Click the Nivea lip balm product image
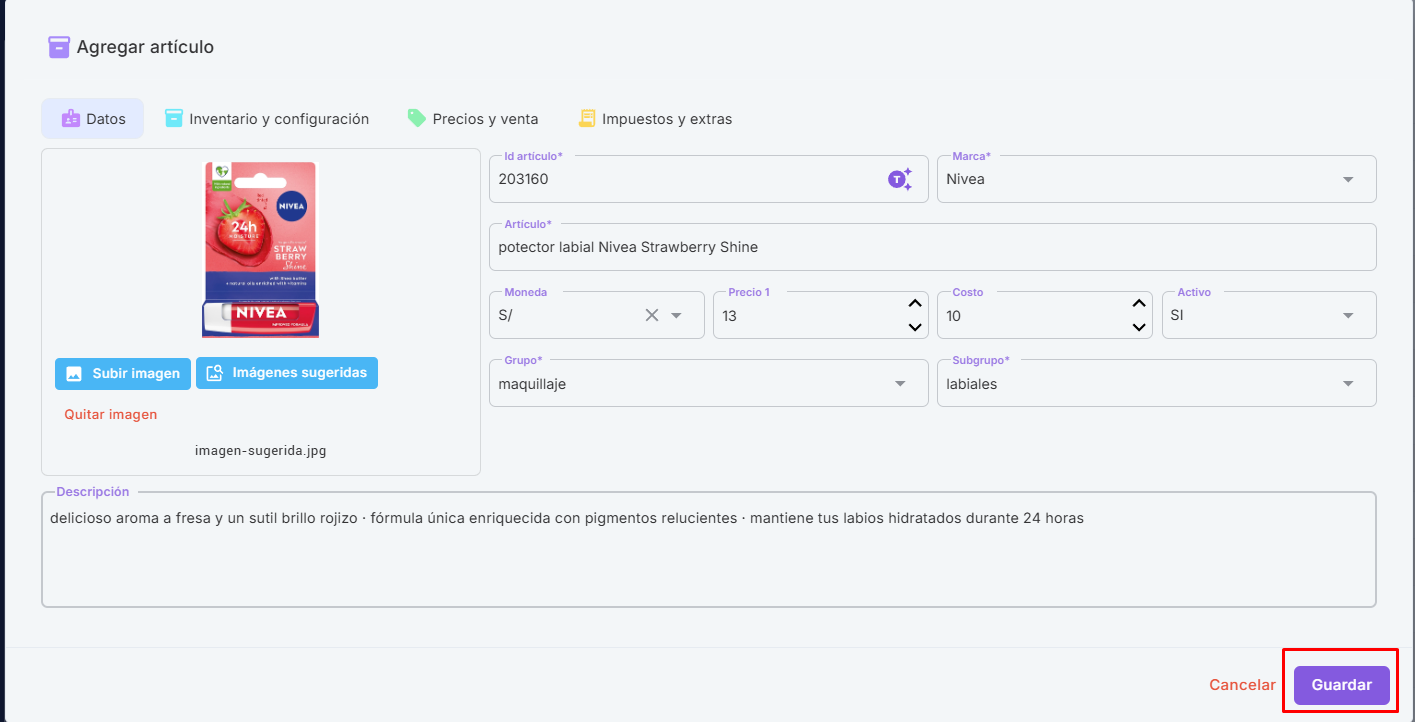The width and height of the screenshot is (1415, 722). coord(261,249)
